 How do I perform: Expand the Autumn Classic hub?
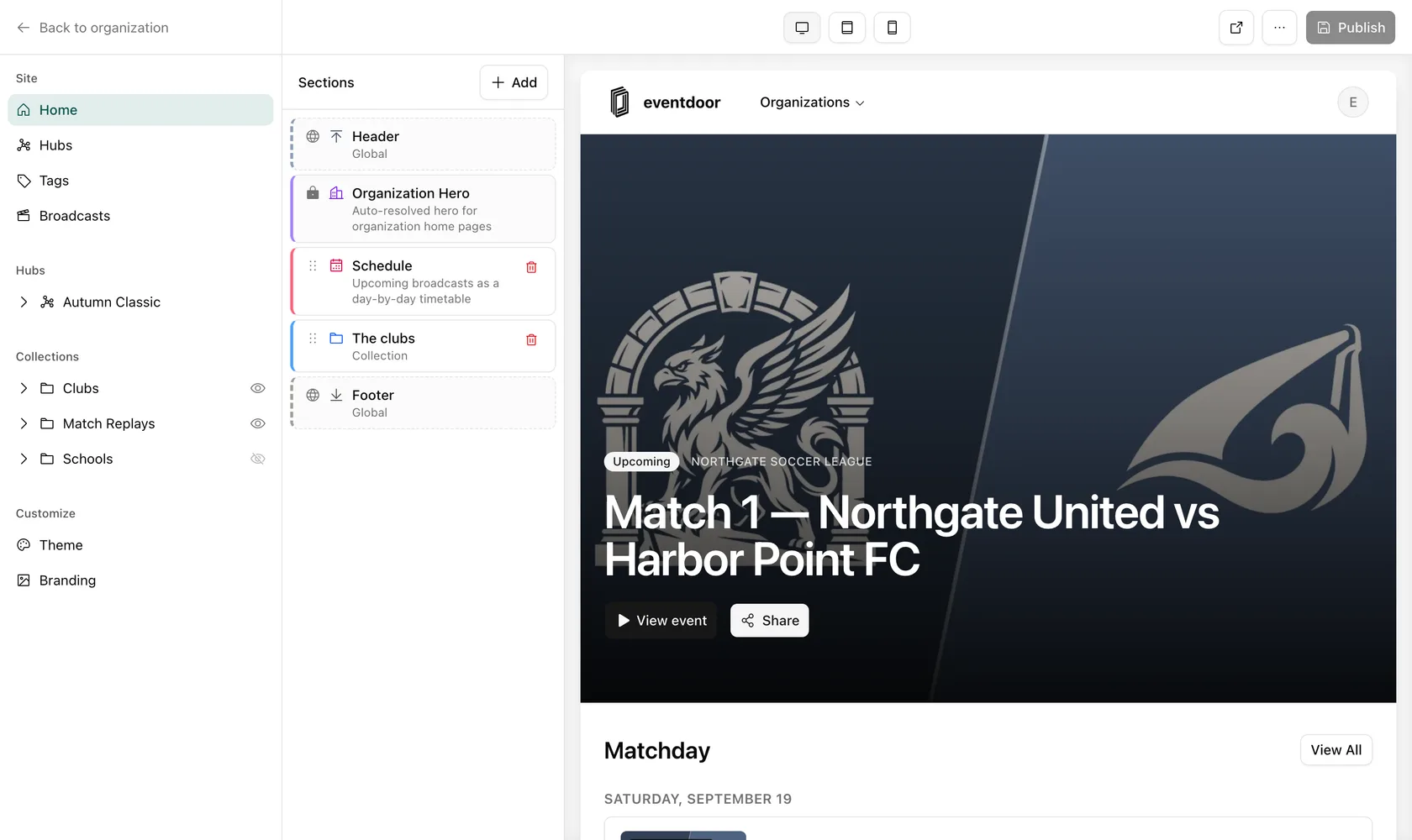click(x=24, y=302)
